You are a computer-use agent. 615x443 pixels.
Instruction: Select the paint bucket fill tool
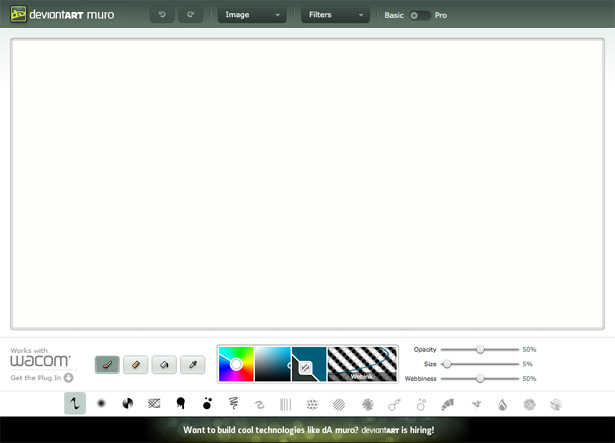coord(164,365)
